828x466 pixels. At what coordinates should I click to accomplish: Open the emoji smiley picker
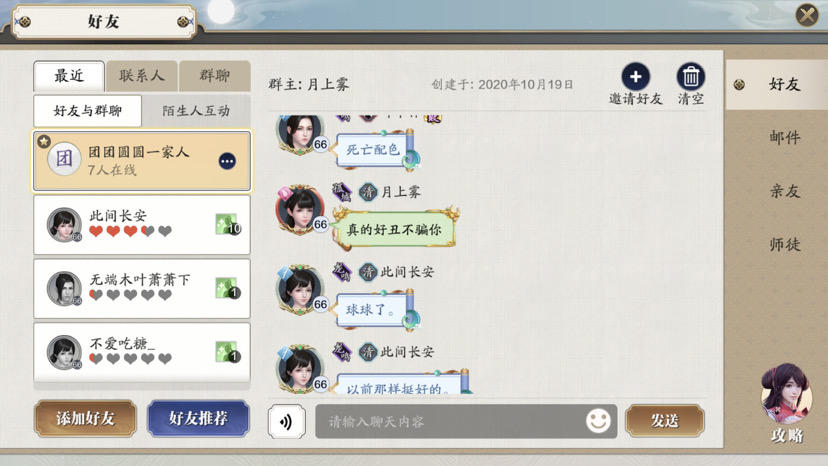pos(598,421)
